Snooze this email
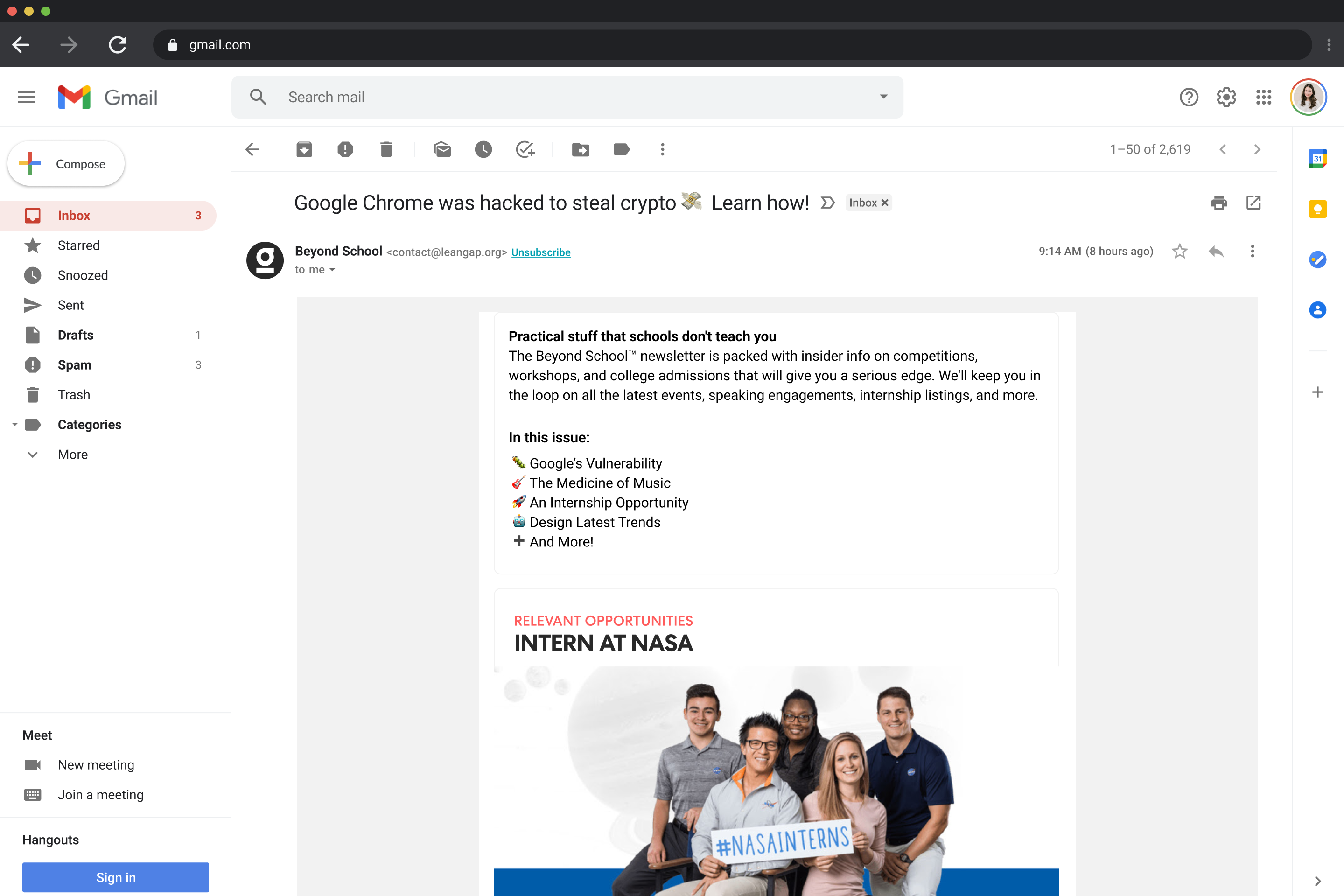 (483, 150)
